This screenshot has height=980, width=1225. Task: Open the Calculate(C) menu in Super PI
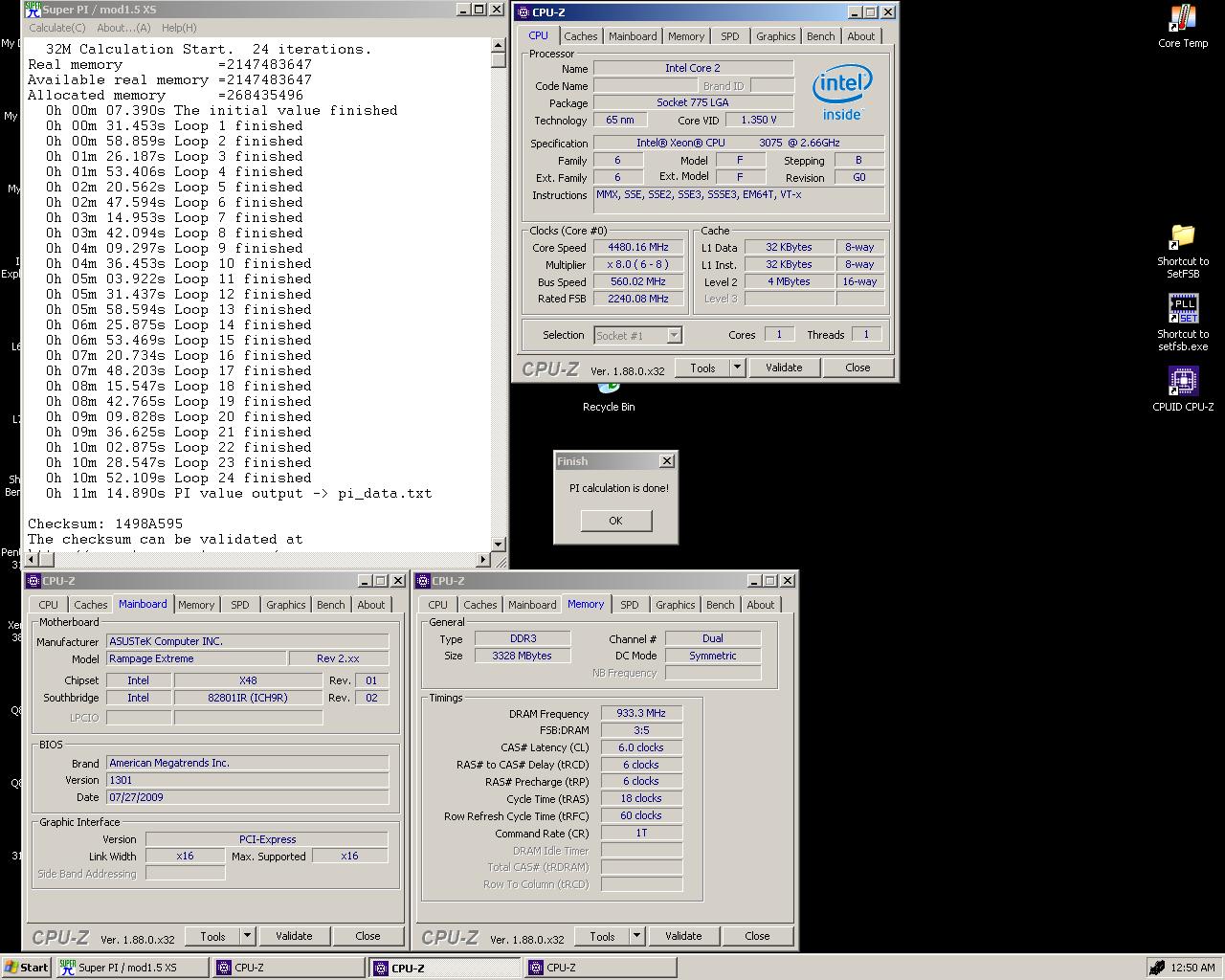[x=57, y=28]
